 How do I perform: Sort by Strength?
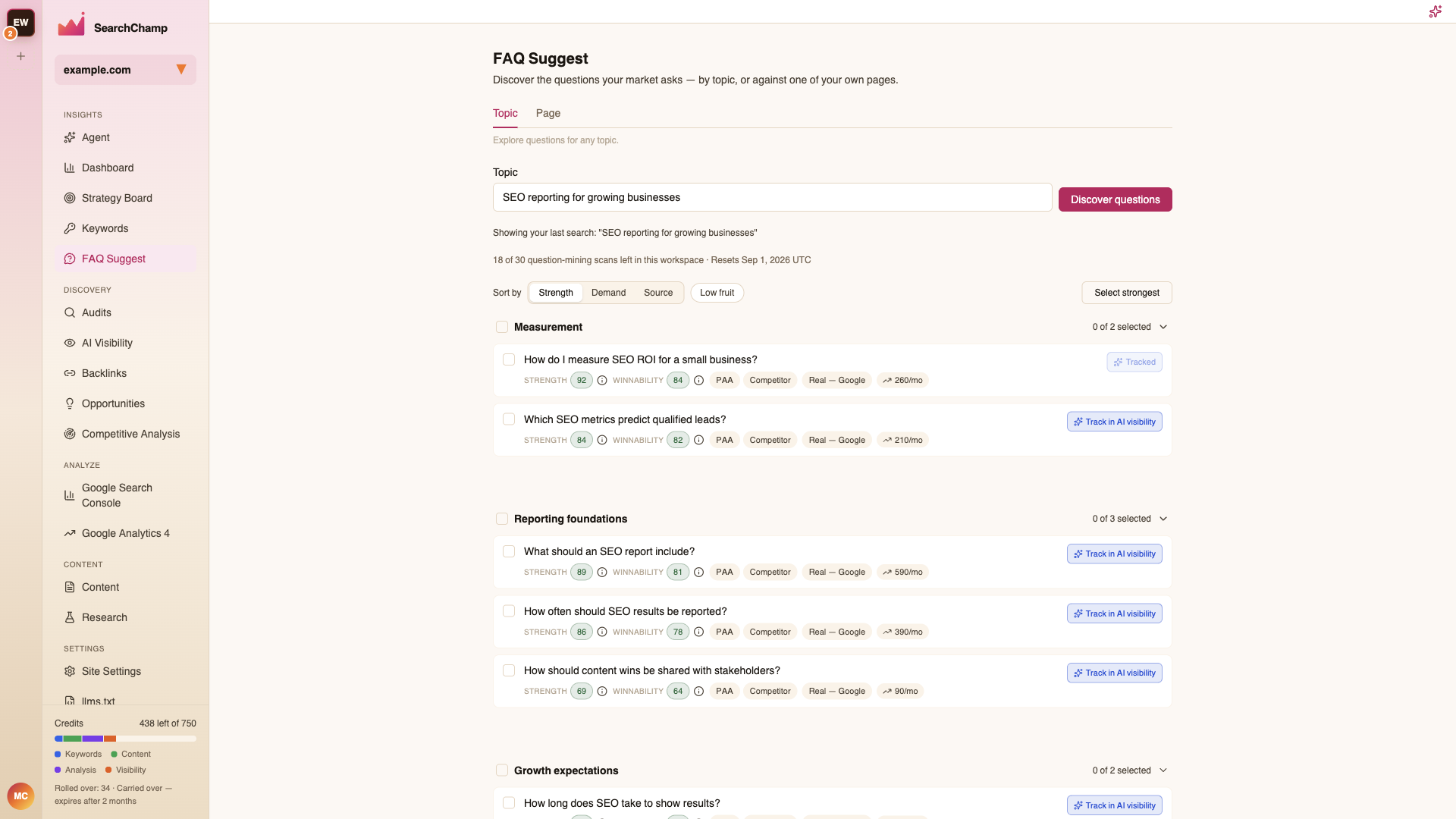556,293
